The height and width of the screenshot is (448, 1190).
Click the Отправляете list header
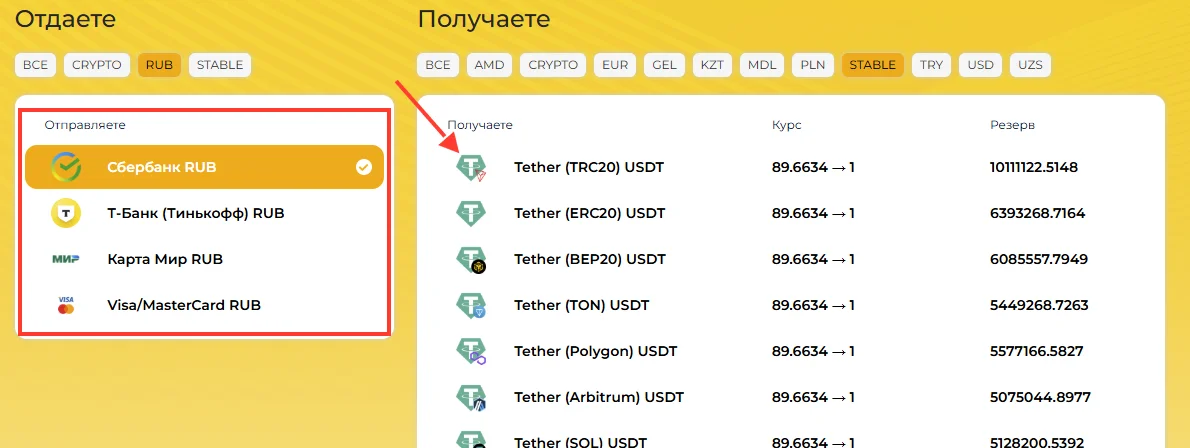pyautogui.click(x=85, y=125)
